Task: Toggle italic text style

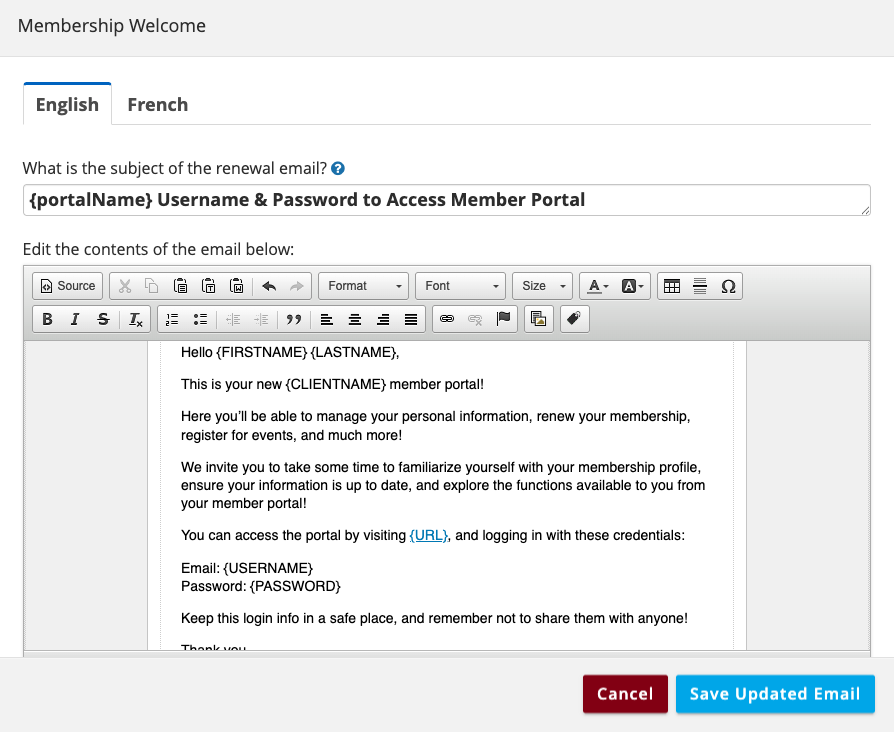Action: [75, 320]
